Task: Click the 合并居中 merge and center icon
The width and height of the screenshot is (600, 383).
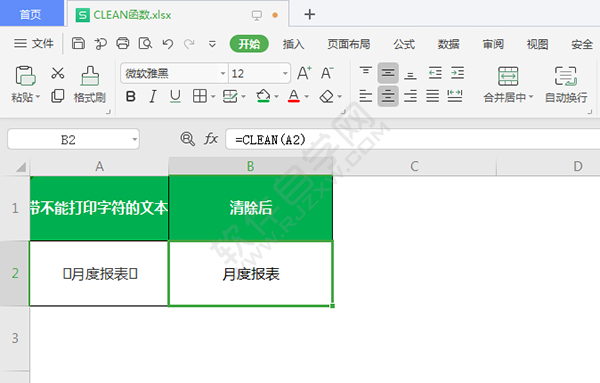Action: [508, 77]
